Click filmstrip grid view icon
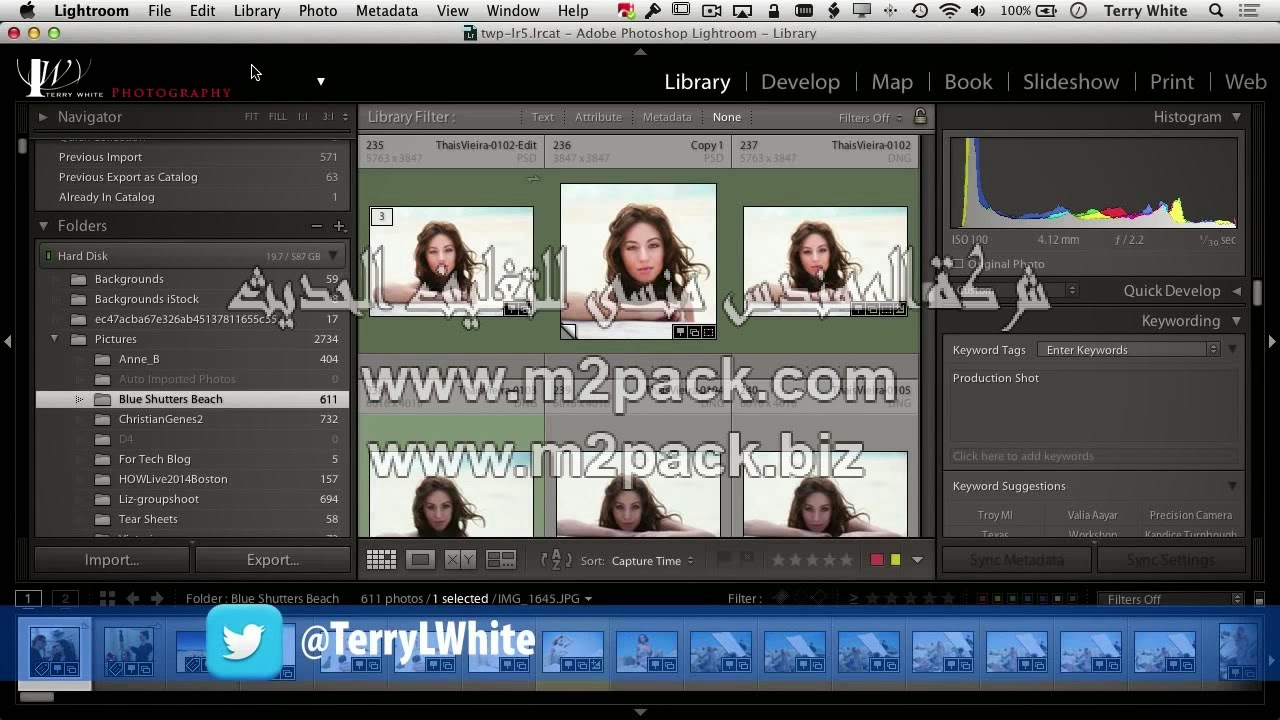 point(107,599)
